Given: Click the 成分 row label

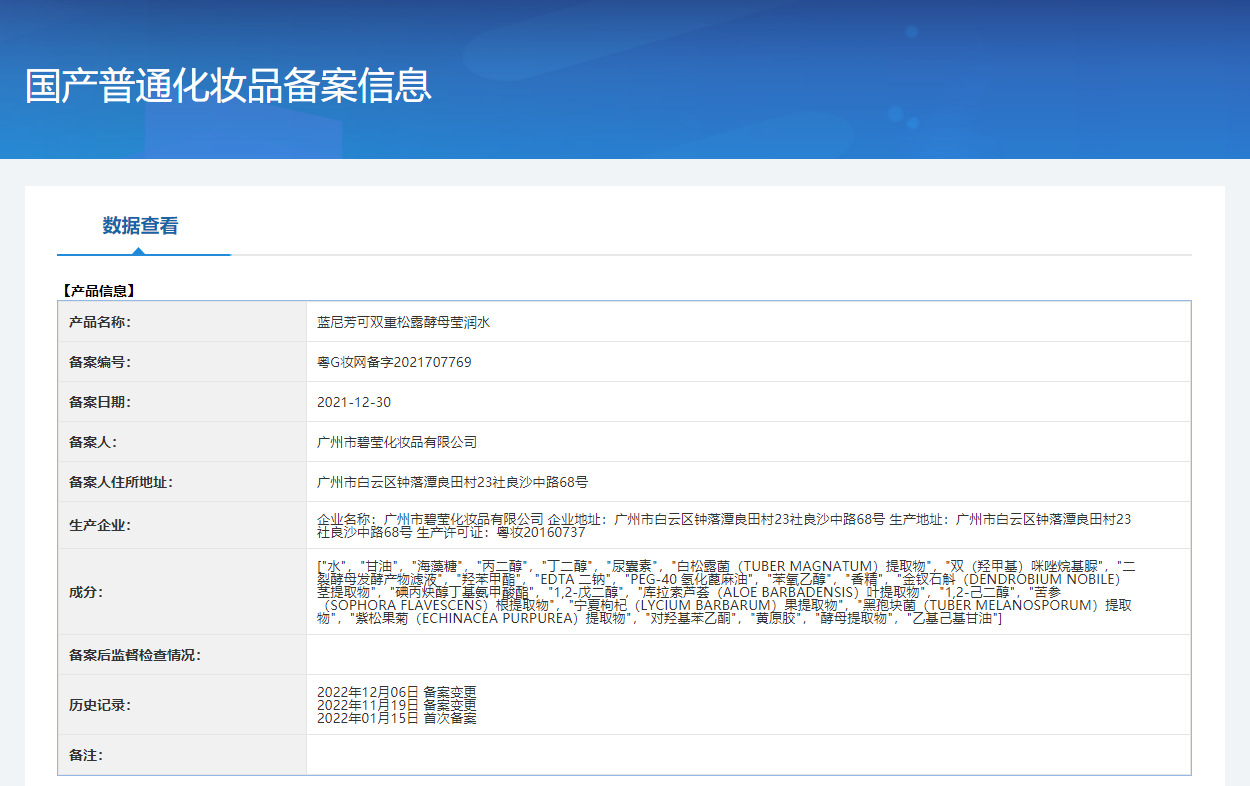Looking at the screenshot, I should click(x=86, y=592).
